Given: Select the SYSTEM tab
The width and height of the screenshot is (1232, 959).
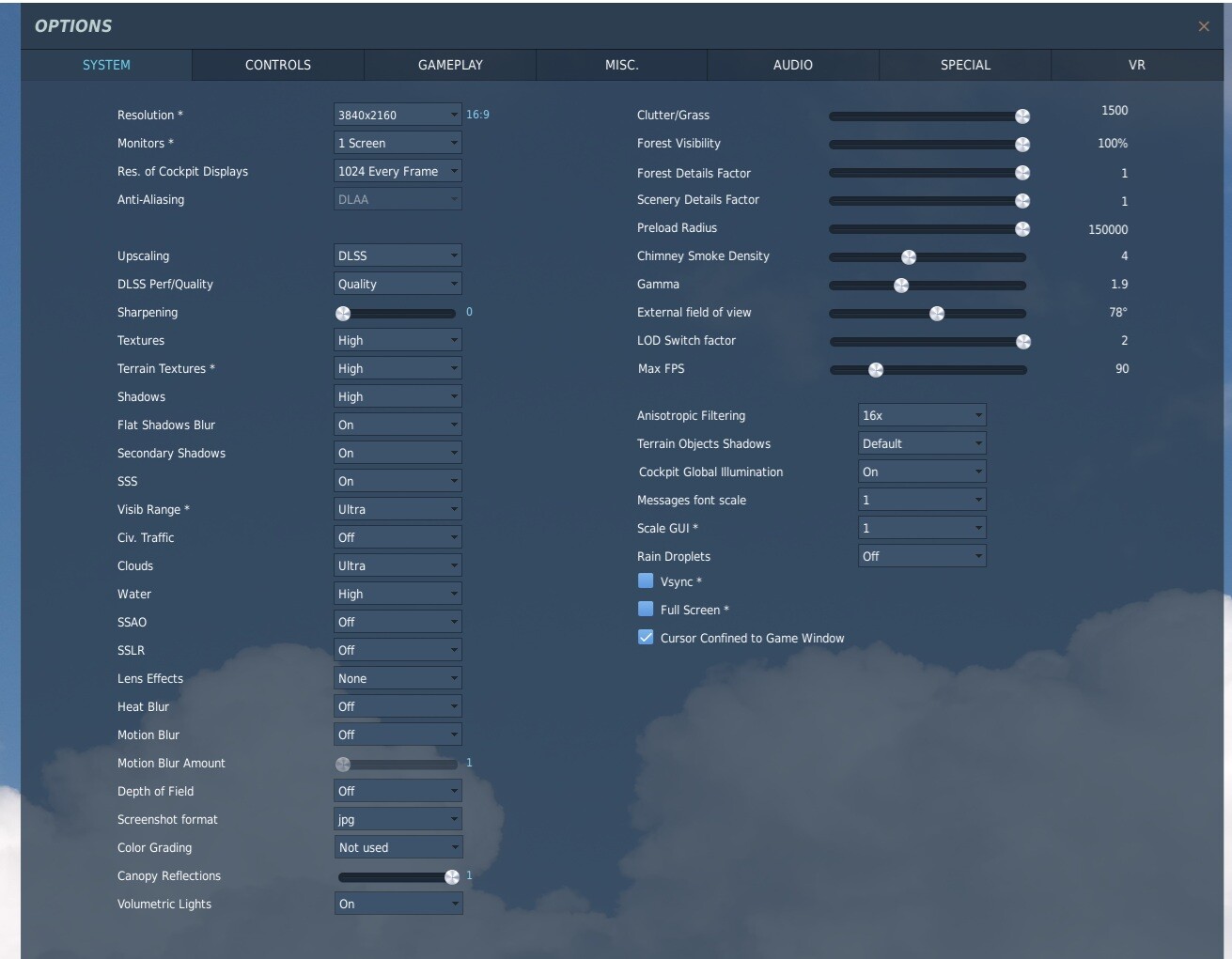Looking at the screenshot, I should [x=106, y=65].
